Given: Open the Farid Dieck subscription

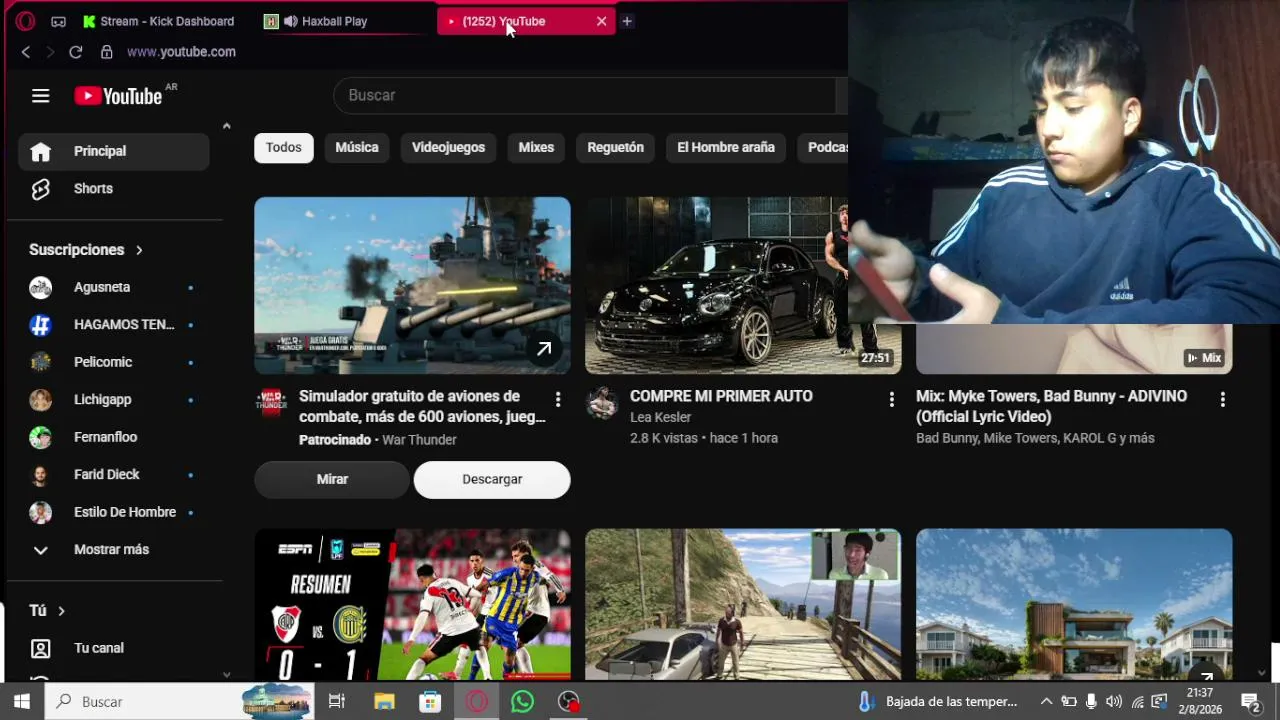Looking at the screenshot, I should [113, 475].
